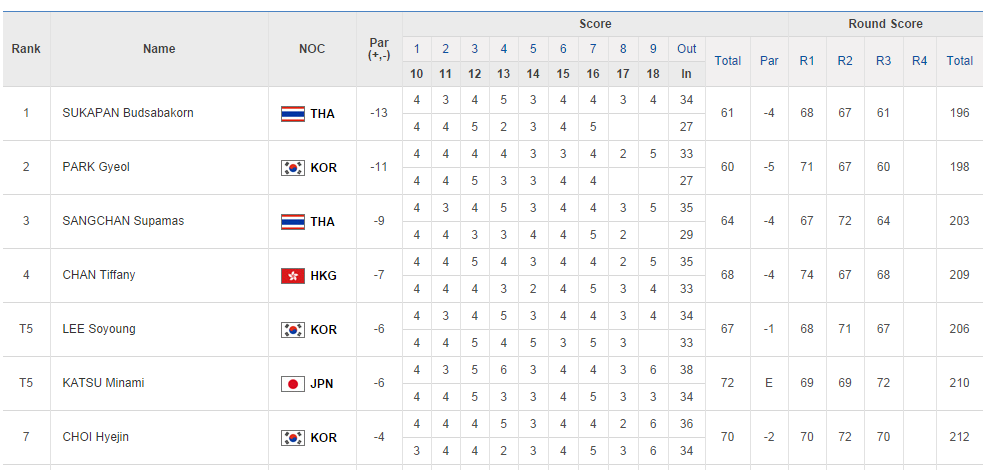Select KATSU Minami's name
990x470 pixels.
tap(103, 383)
